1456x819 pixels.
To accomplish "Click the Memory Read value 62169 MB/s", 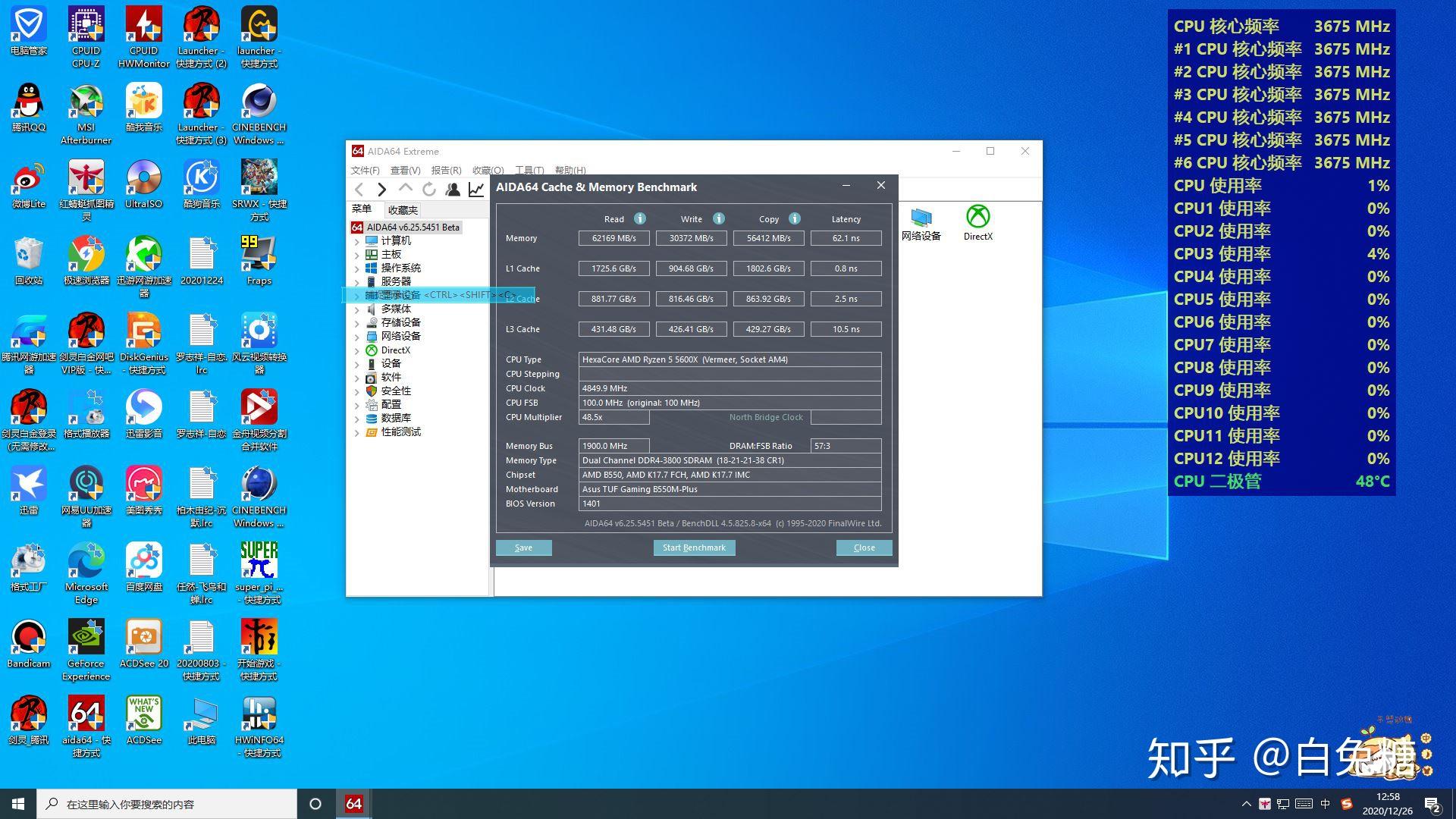I will click(x=613, y=238).
